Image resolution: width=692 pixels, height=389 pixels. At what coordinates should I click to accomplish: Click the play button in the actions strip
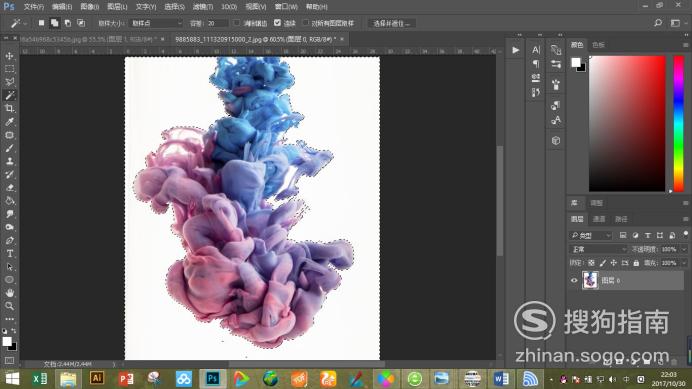515,50
